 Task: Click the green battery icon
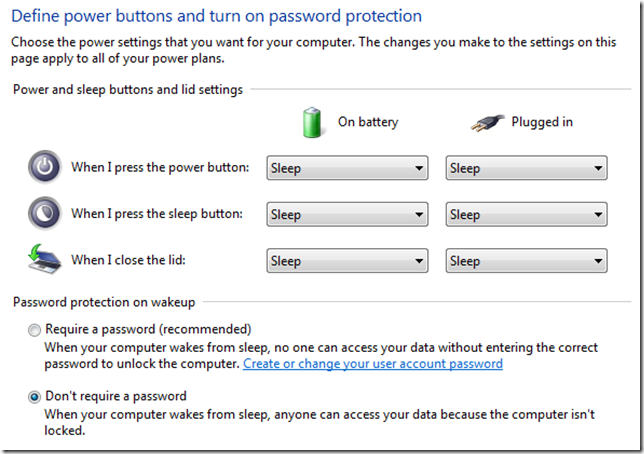pyautogui.click(x=314, y=122)
